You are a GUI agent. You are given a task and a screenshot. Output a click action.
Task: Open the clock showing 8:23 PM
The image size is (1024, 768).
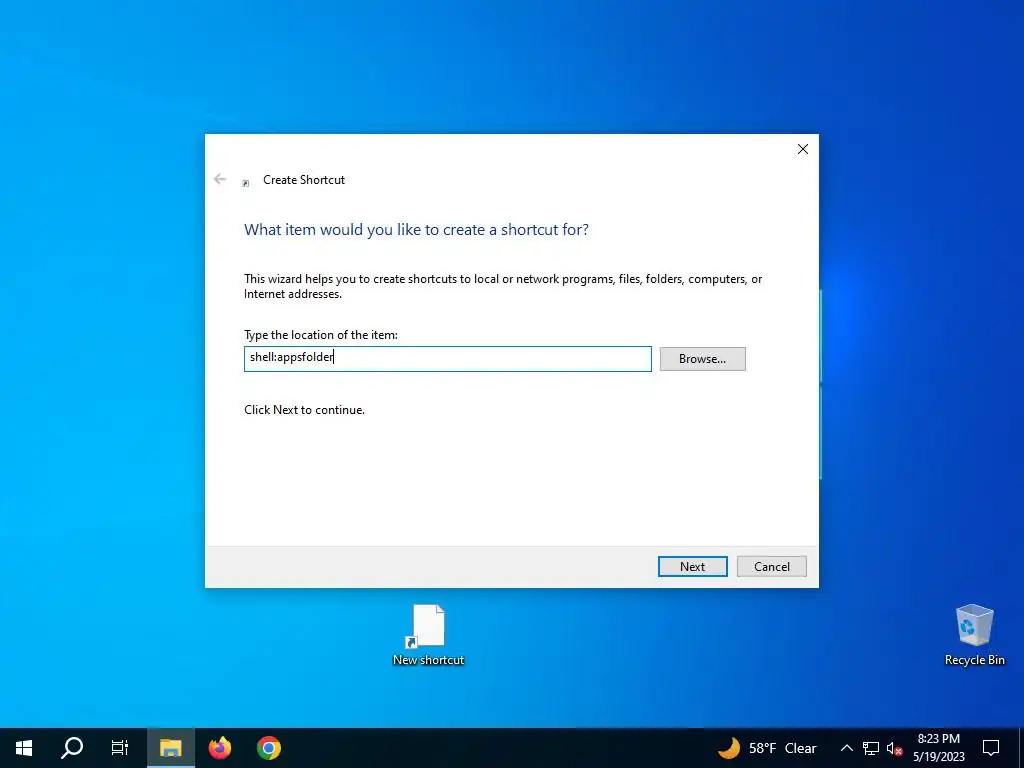938,748
